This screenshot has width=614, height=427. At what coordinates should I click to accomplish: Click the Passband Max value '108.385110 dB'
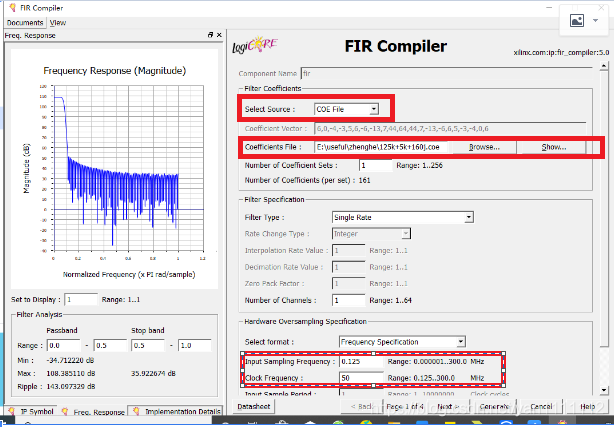point(70,373)
